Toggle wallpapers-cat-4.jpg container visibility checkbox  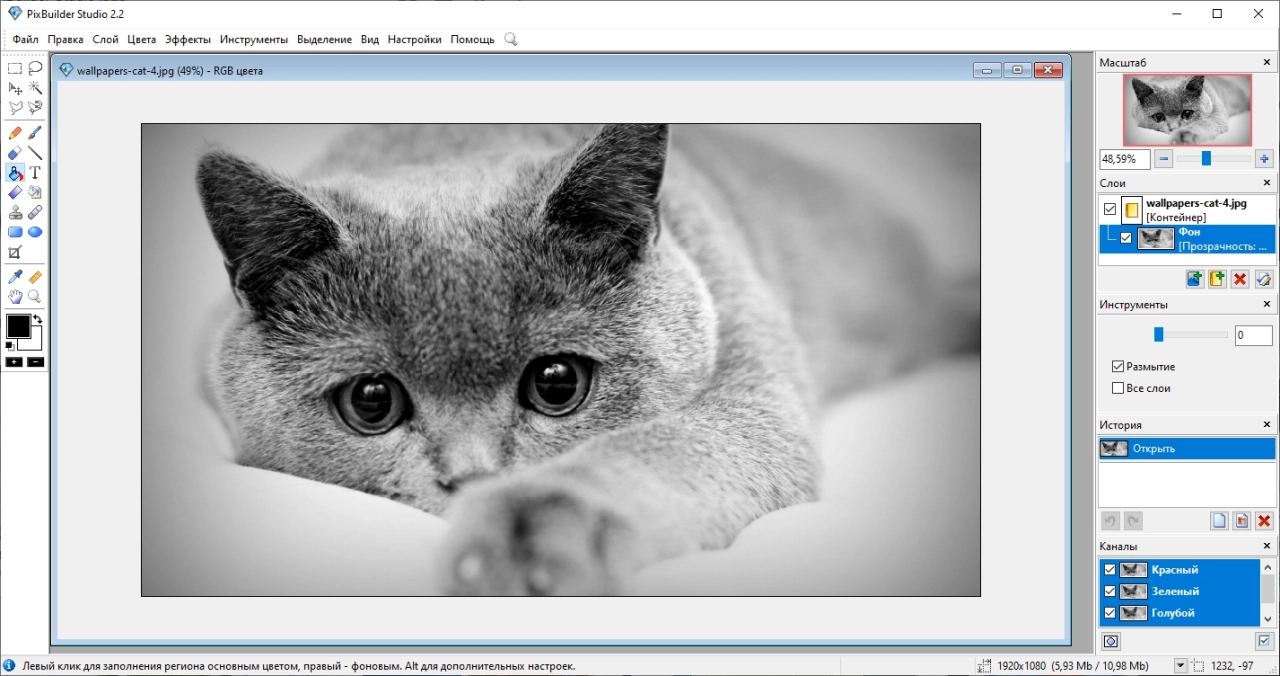pos(1110,209)
